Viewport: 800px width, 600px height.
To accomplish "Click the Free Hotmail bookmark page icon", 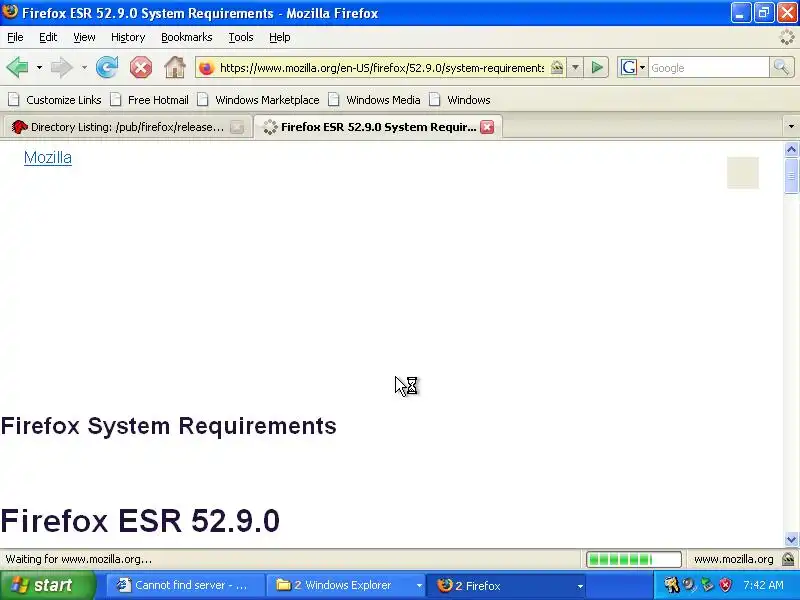I will (x=116, y=99).
